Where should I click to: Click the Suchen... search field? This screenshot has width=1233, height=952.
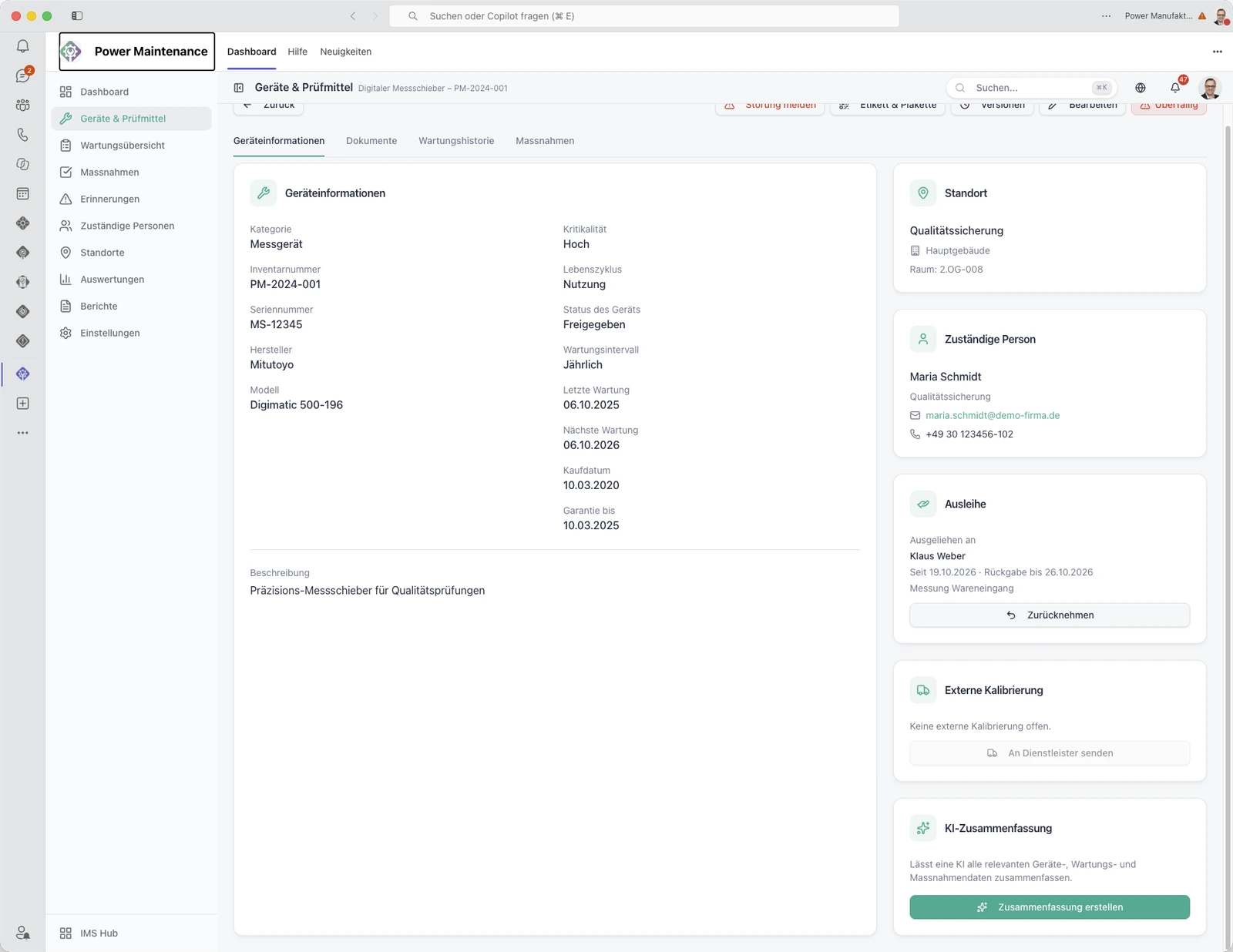coord(1031,88)
